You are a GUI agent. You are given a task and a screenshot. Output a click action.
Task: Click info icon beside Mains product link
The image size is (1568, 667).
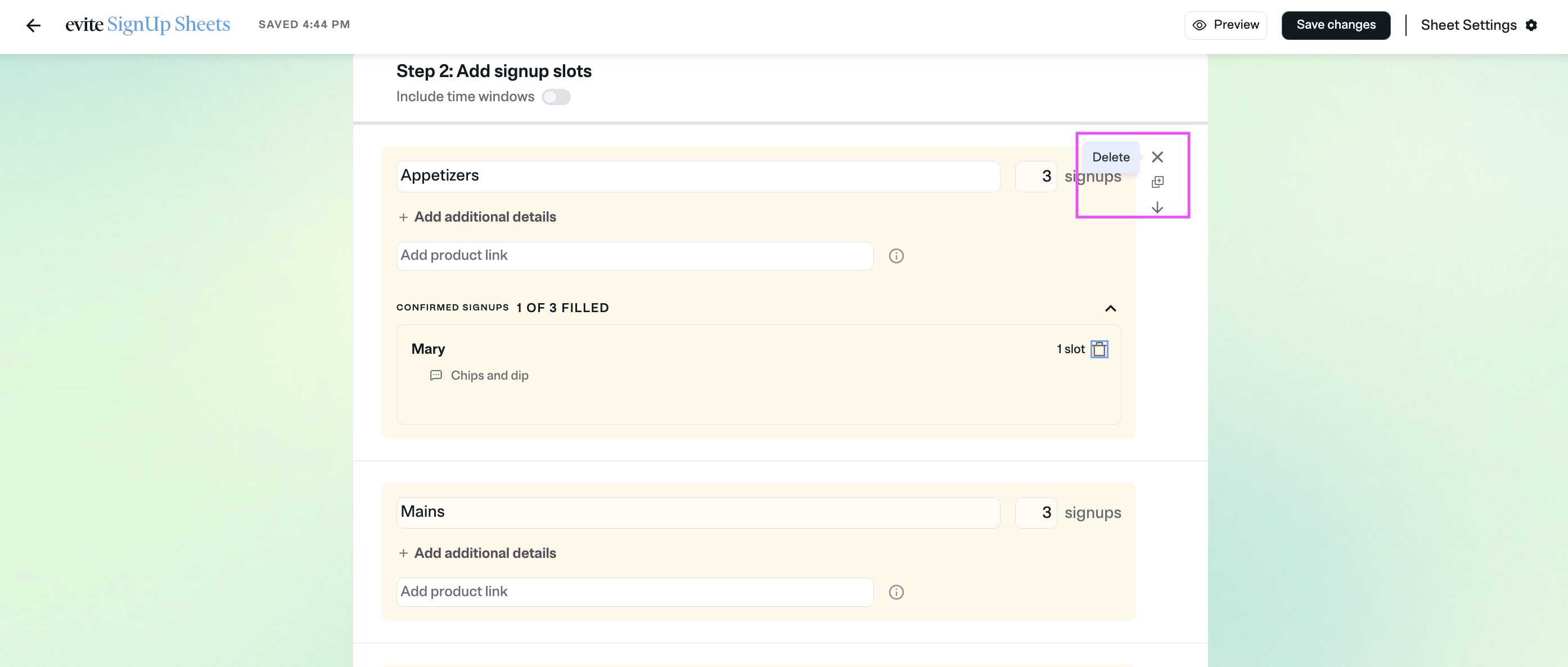coord(896,592)
